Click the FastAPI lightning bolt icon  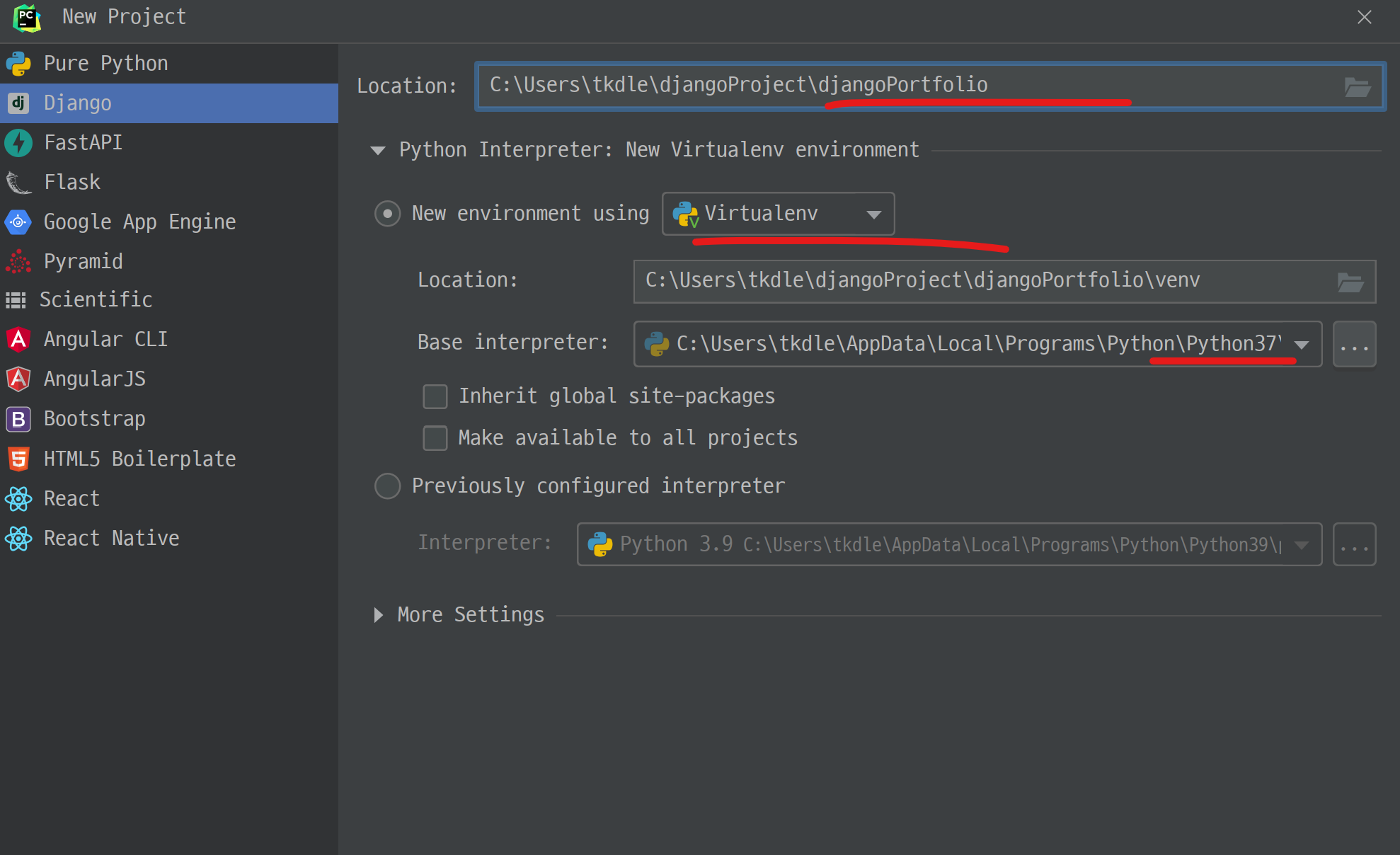click(x=18, y=143)
